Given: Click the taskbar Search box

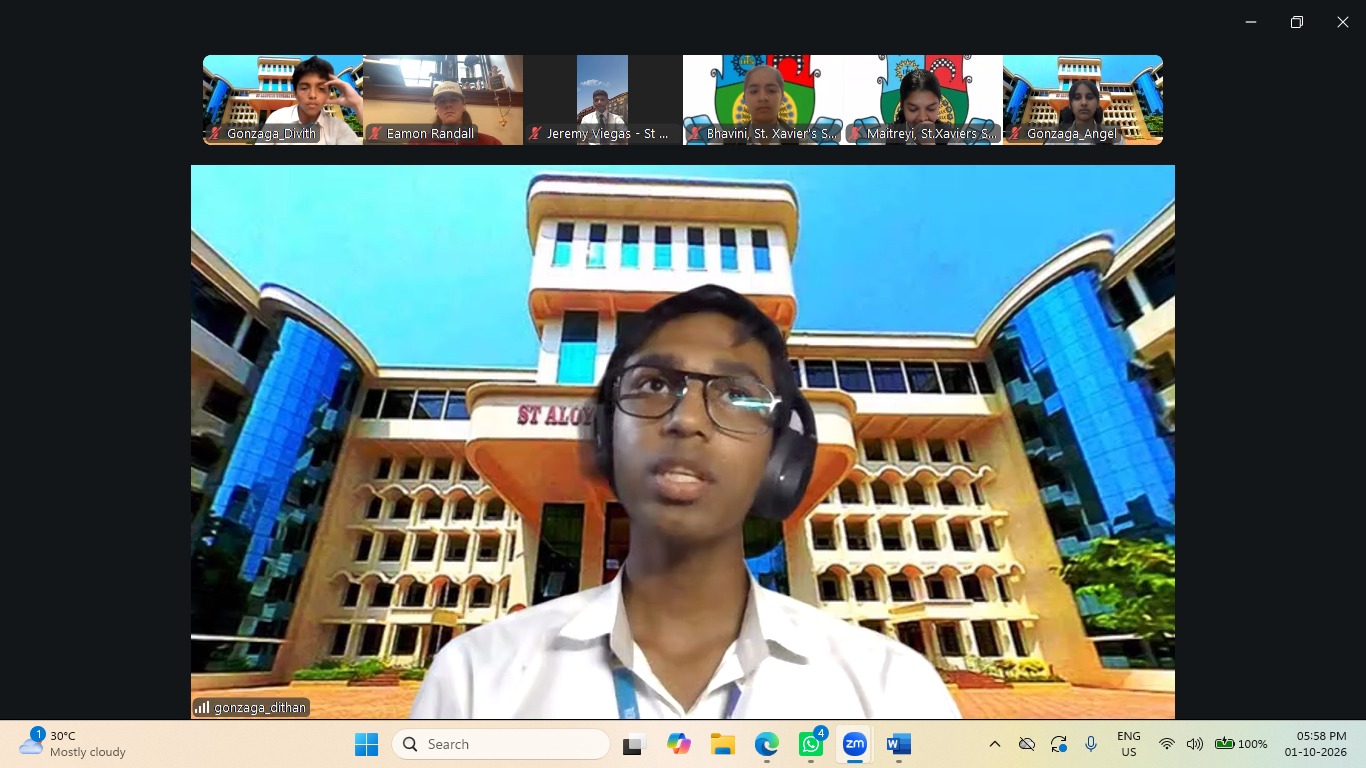Looking at the screenshot, I should 501,744.
